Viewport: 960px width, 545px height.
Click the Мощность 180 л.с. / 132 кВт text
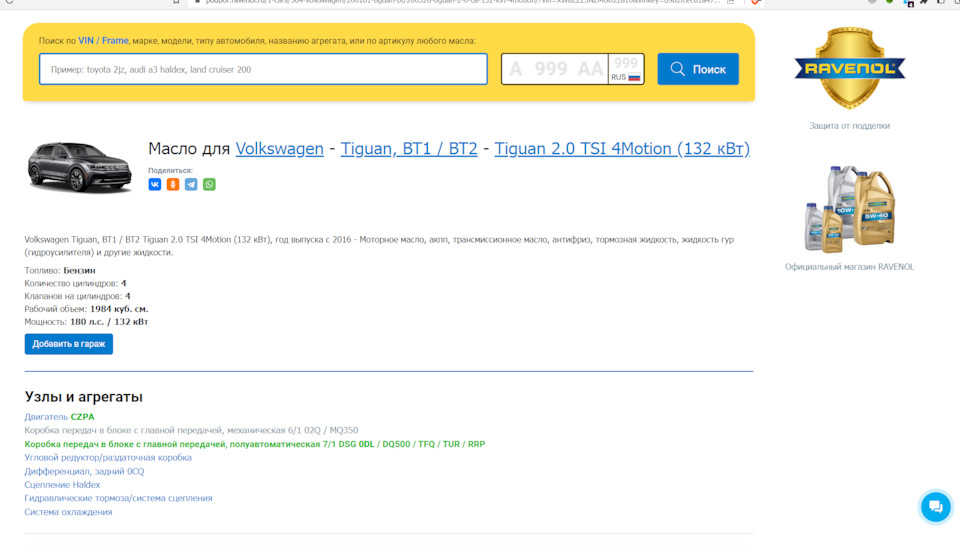(86, 322)
